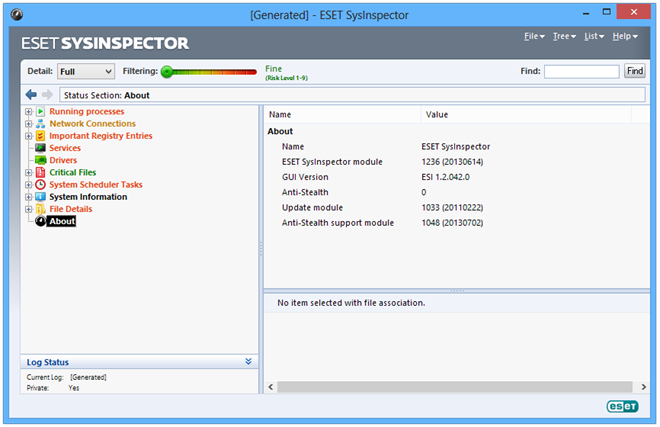The height and width of the screenshot is (427, 660).
Task: Click the Services monitor icon
Action: pos(40,148)
